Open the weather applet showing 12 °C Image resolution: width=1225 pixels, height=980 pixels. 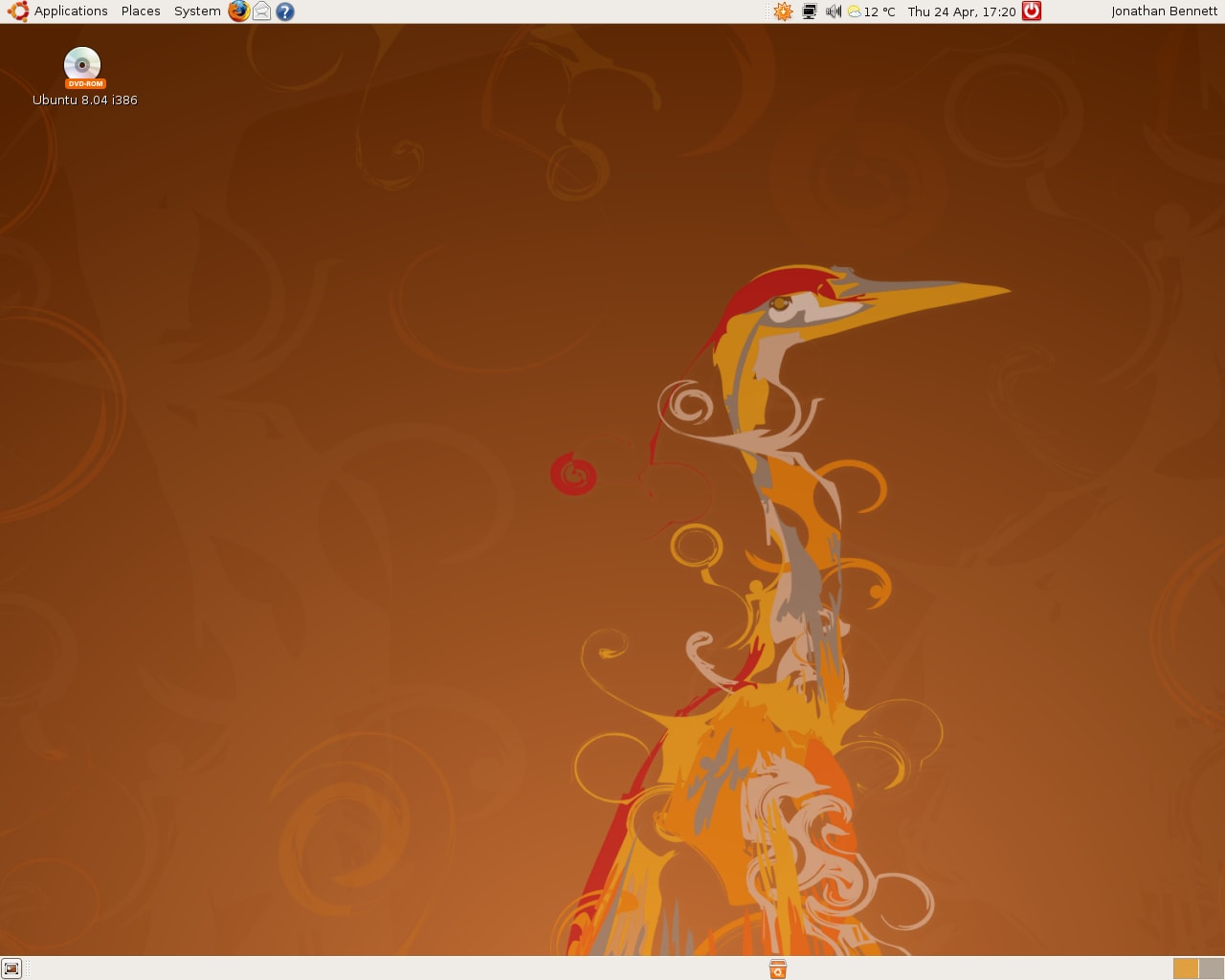pyautogui.click(x=871, y=11)
